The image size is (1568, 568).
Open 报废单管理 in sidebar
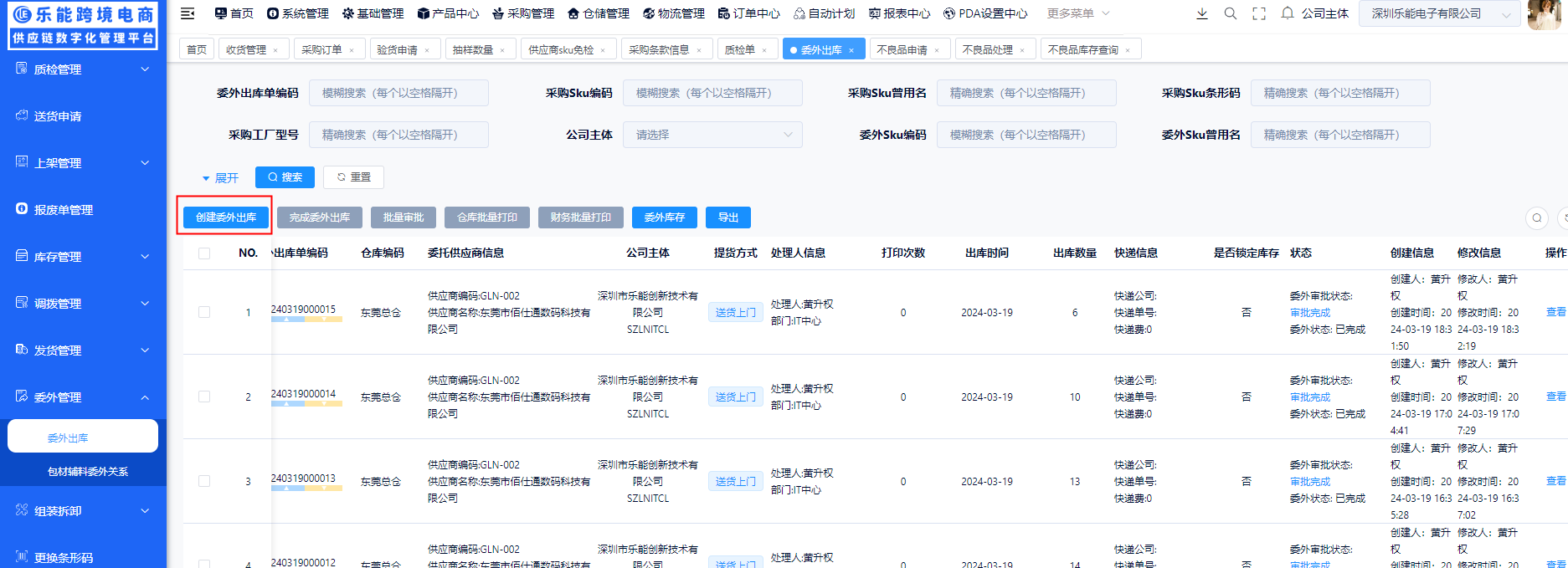coord(83,210)
